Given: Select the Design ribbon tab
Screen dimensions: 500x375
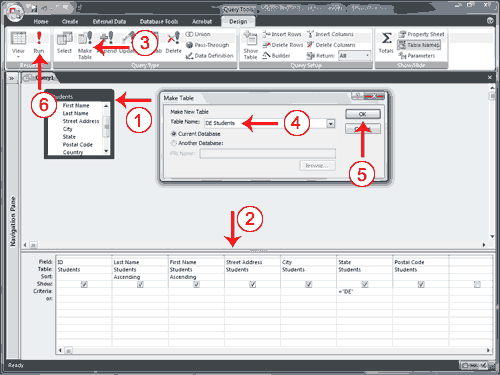Looking at the screenshot, I should pos(238,21).
